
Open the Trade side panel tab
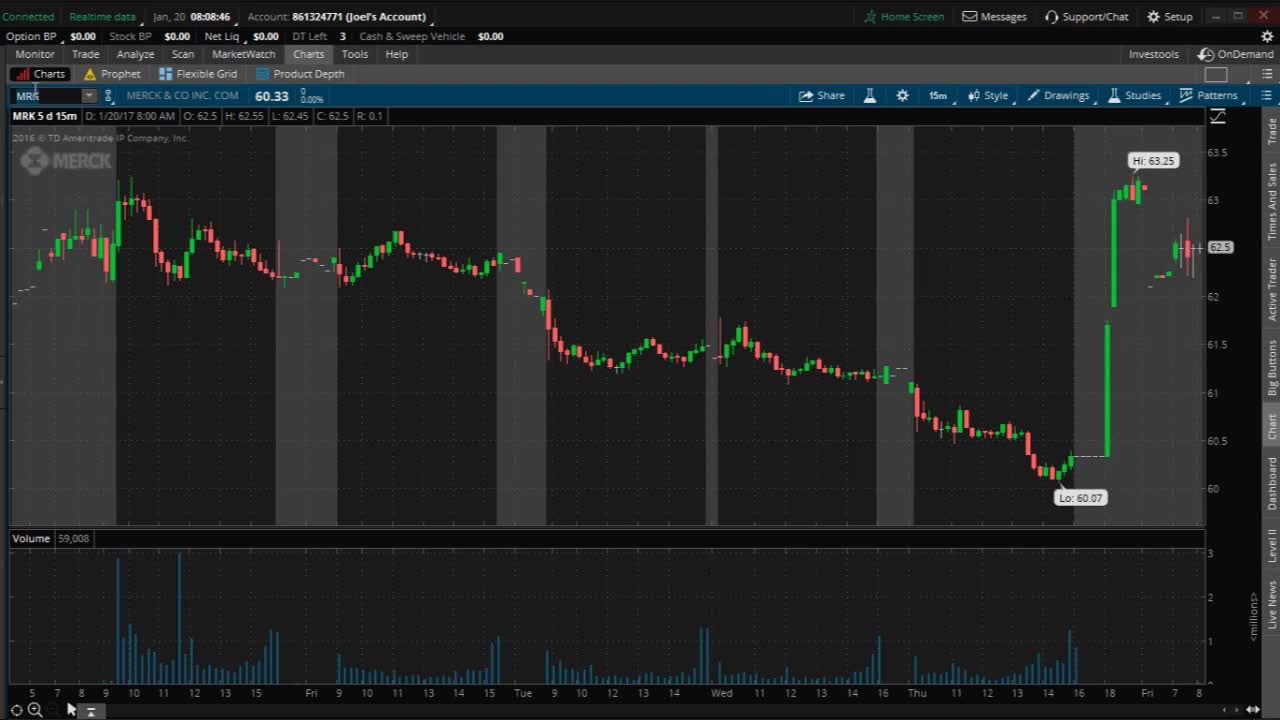(x=1272, y=130)
